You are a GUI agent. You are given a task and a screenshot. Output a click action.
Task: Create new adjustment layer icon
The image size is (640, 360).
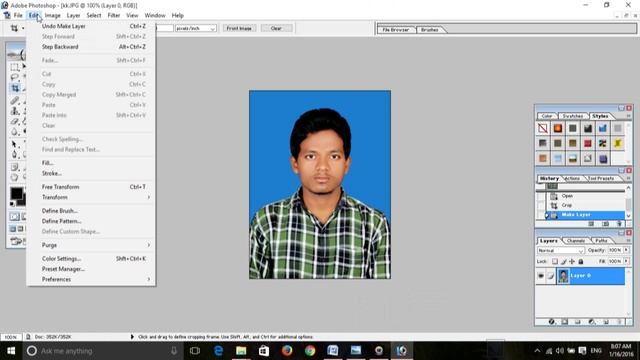coord(591,322)
